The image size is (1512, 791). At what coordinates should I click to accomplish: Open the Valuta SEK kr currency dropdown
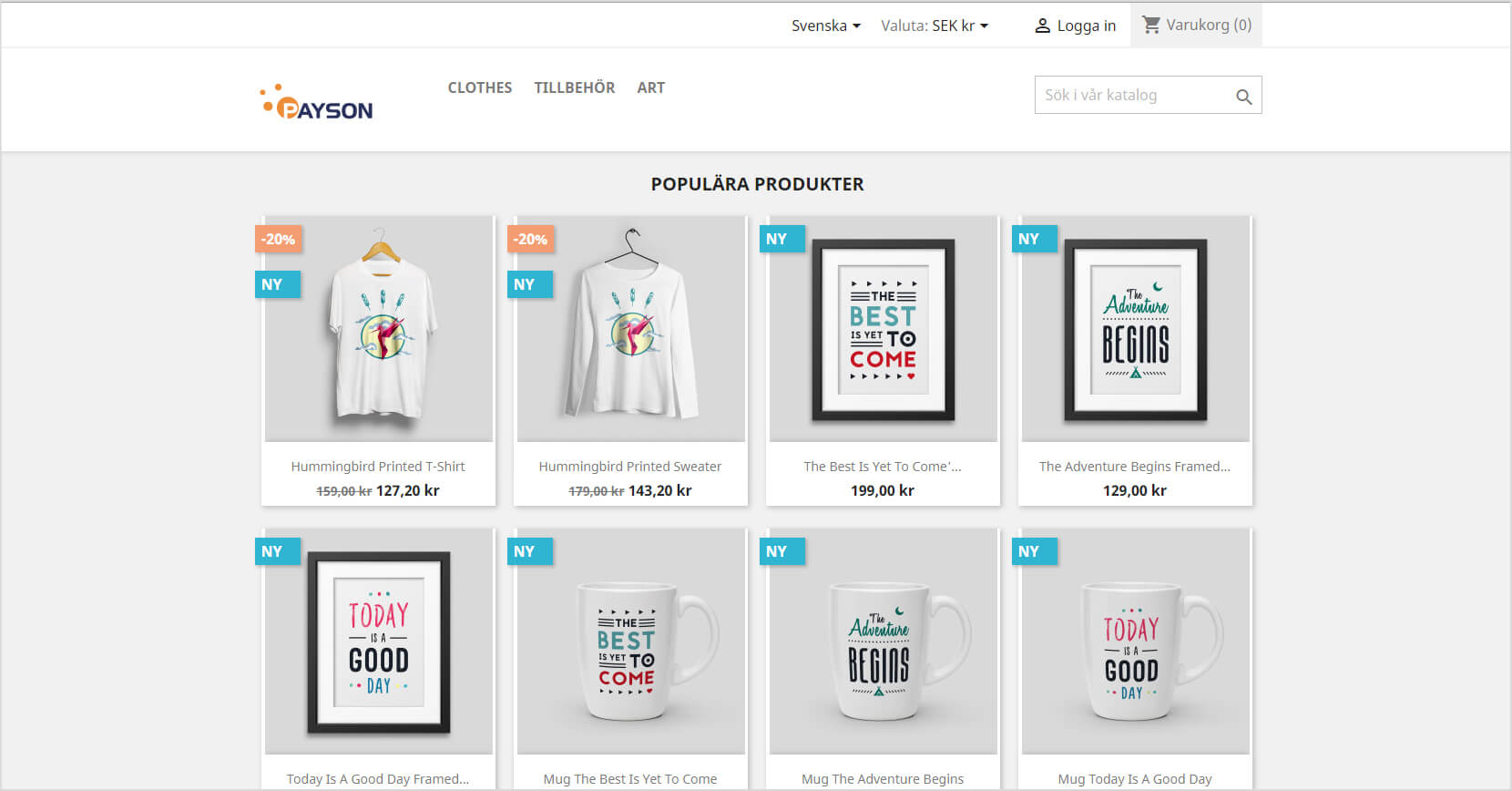pos(935,26)
